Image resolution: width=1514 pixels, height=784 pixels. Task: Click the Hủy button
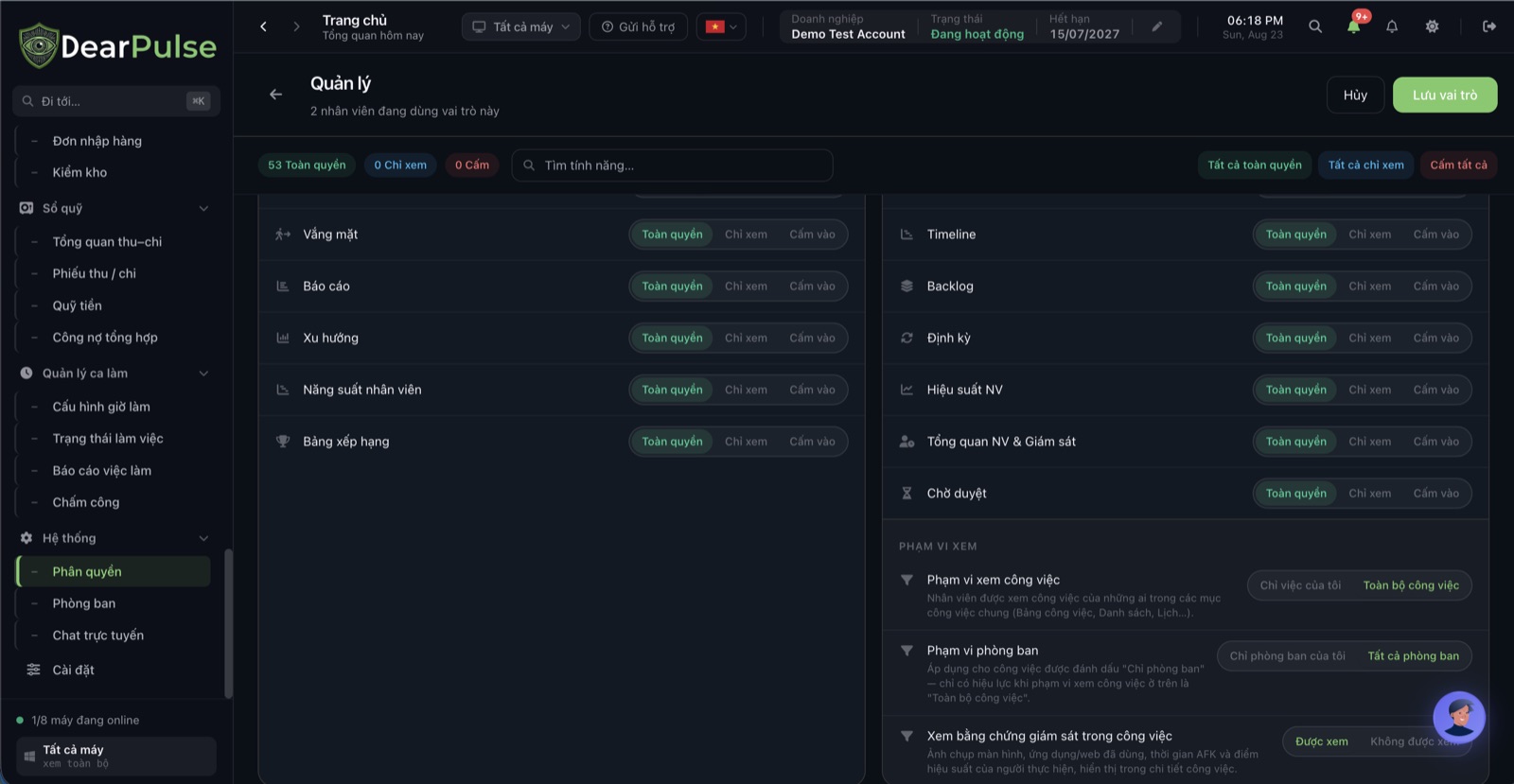(1355, 95)
